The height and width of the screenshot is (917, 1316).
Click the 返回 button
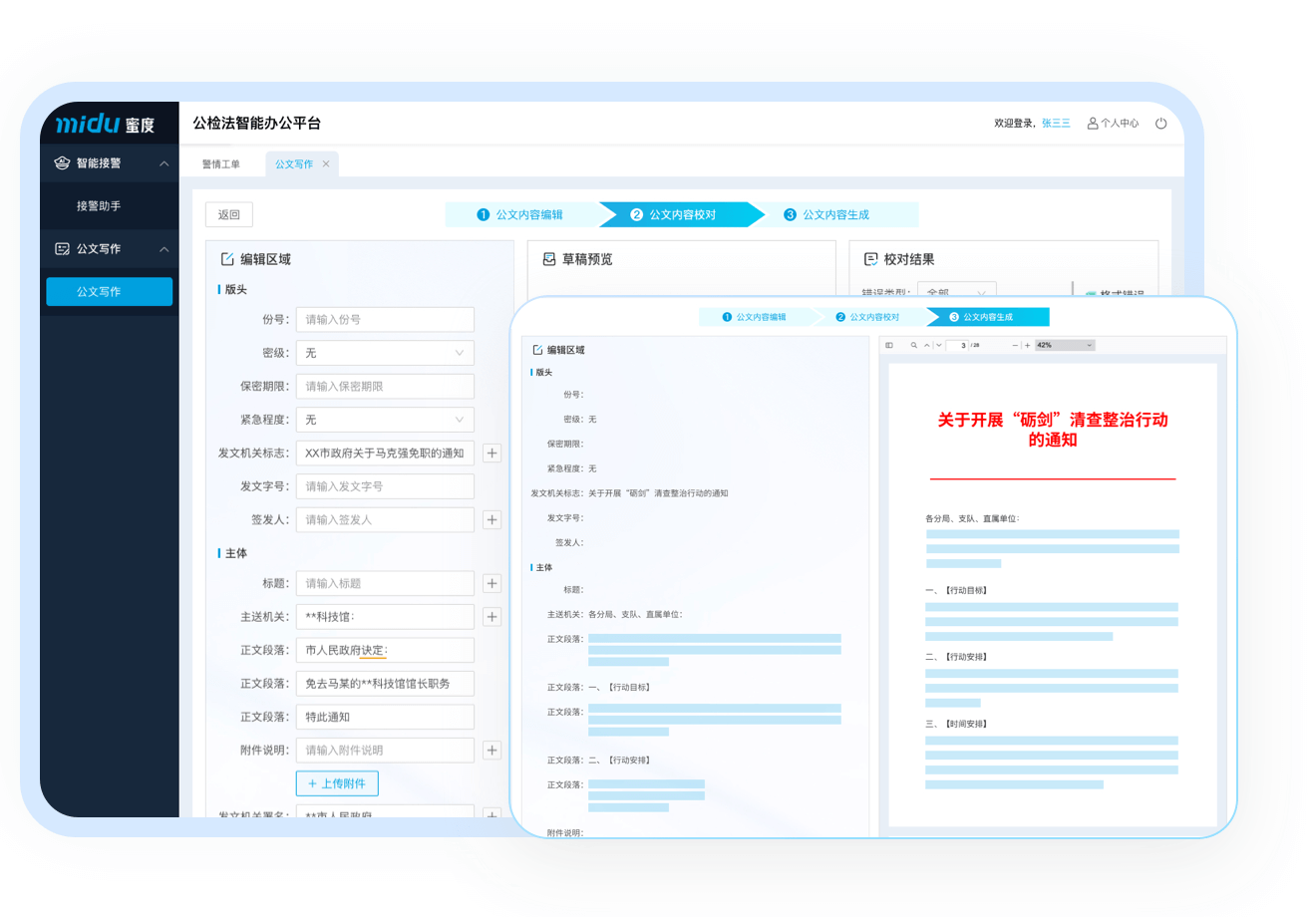(x=229, y=214)
